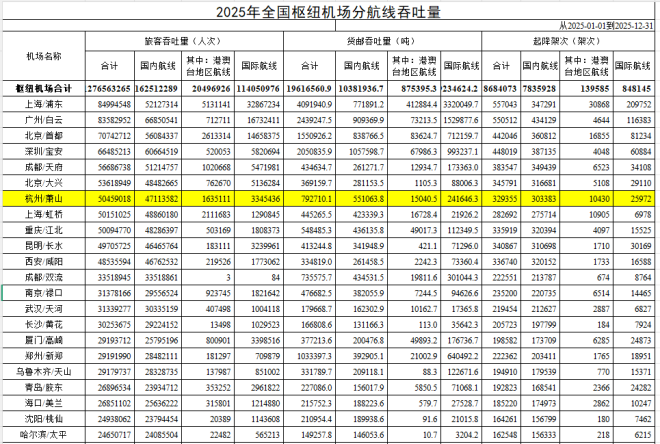
Task: Click the 北京/首都 airport cell
Action: pos(41,135)
